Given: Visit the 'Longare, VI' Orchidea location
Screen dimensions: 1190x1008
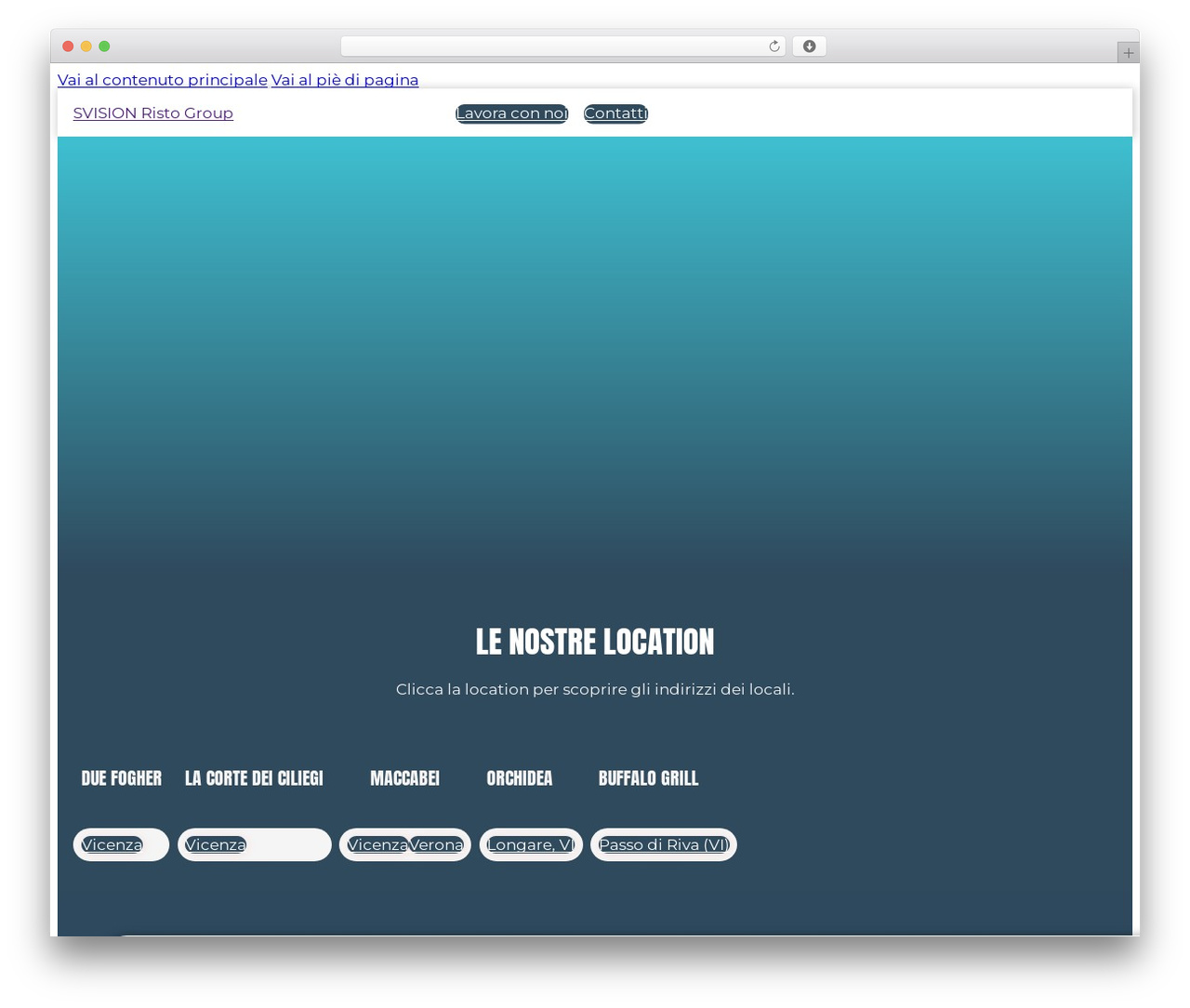Looking at the screenshot, I should pos(531,844).
